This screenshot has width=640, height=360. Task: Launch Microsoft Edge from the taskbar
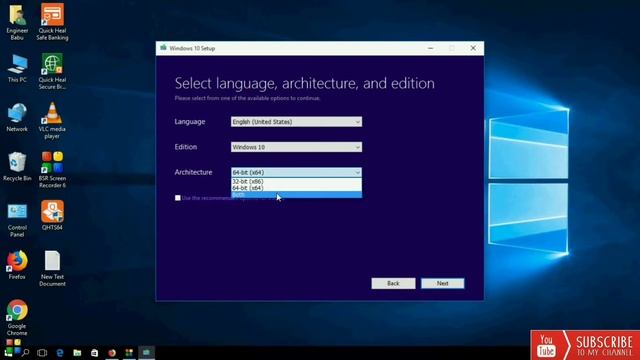pyautogui.click(x=60, y=353)
